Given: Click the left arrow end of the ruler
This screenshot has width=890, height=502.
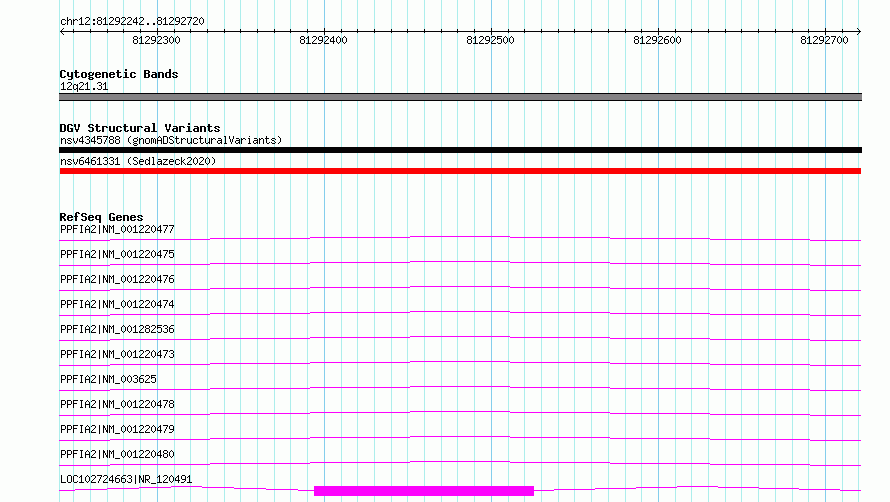Looking at the screenshot, I should click(x=62, y=31).
